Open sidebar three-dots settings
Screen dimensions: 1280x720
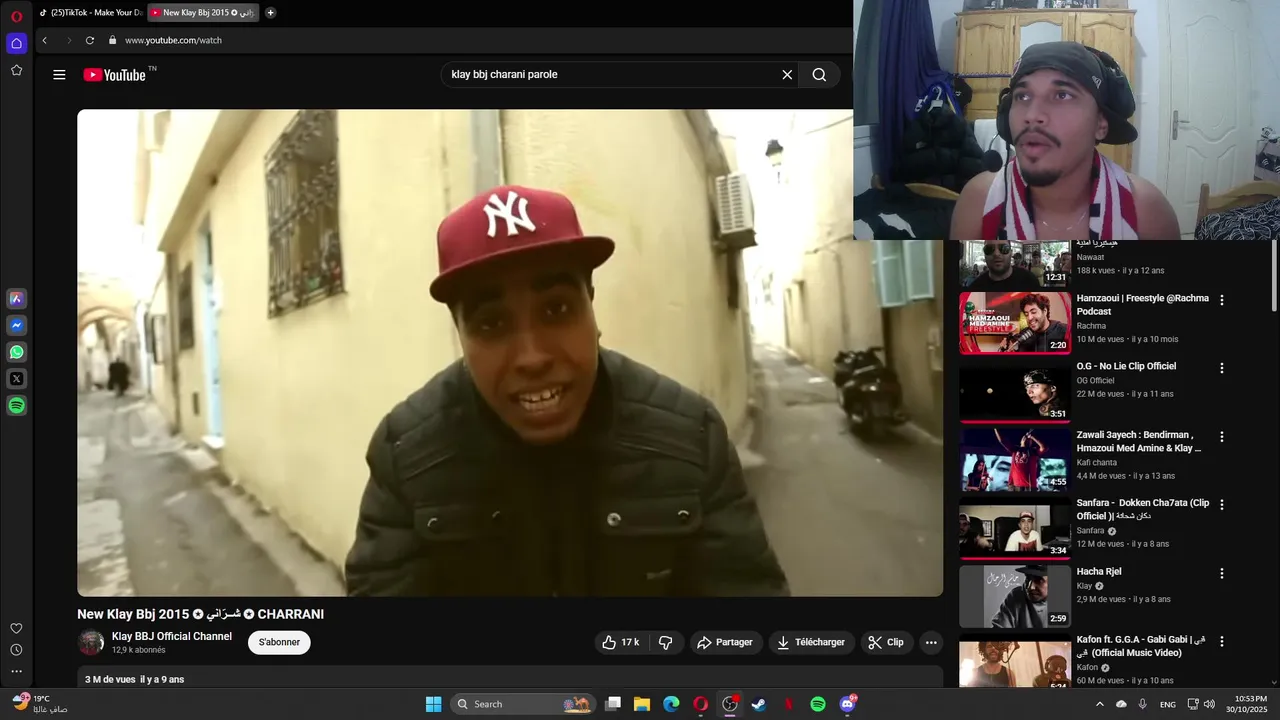[x=16, y=671]
